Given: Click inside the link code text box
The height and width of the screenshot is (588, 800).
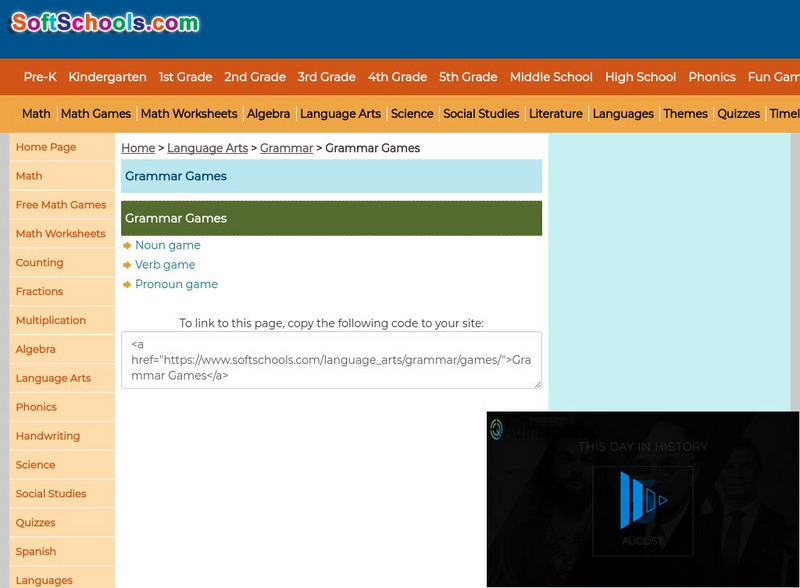Looking at the screenshot, I should [332, 360].
